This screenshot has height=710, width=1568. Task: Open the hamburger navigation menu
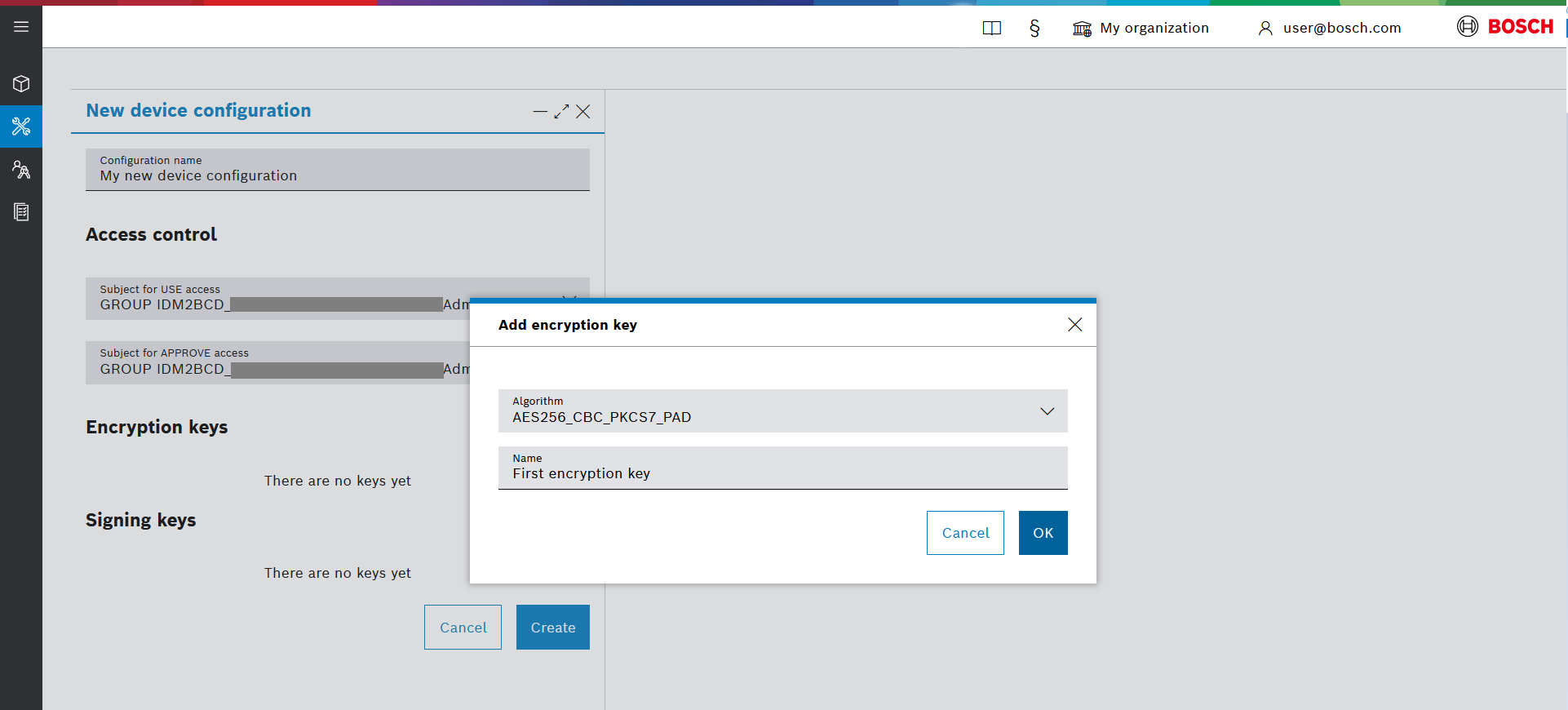click(21, 27)
